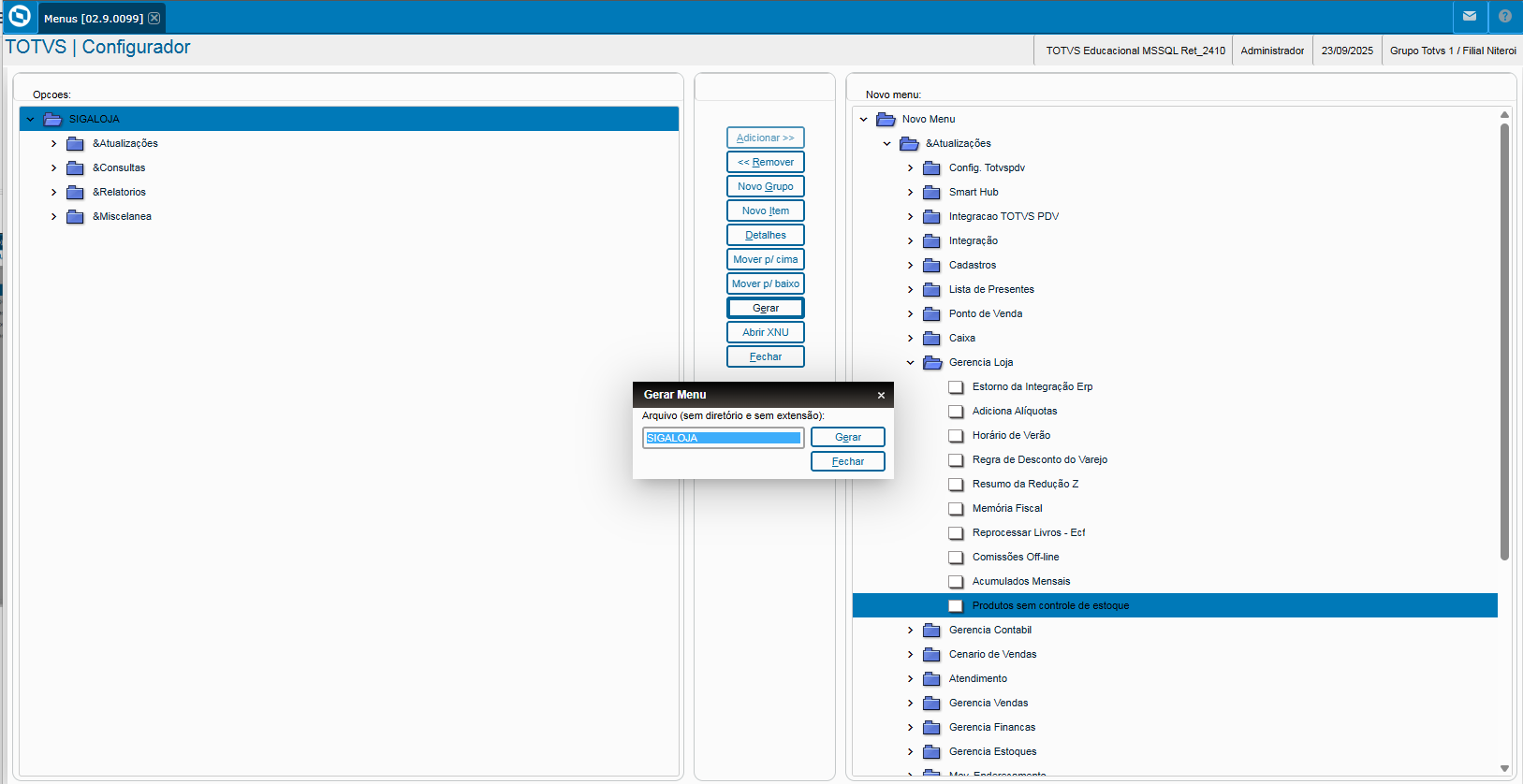Click the Gerencia Contabil folder icon

point(932,631)
